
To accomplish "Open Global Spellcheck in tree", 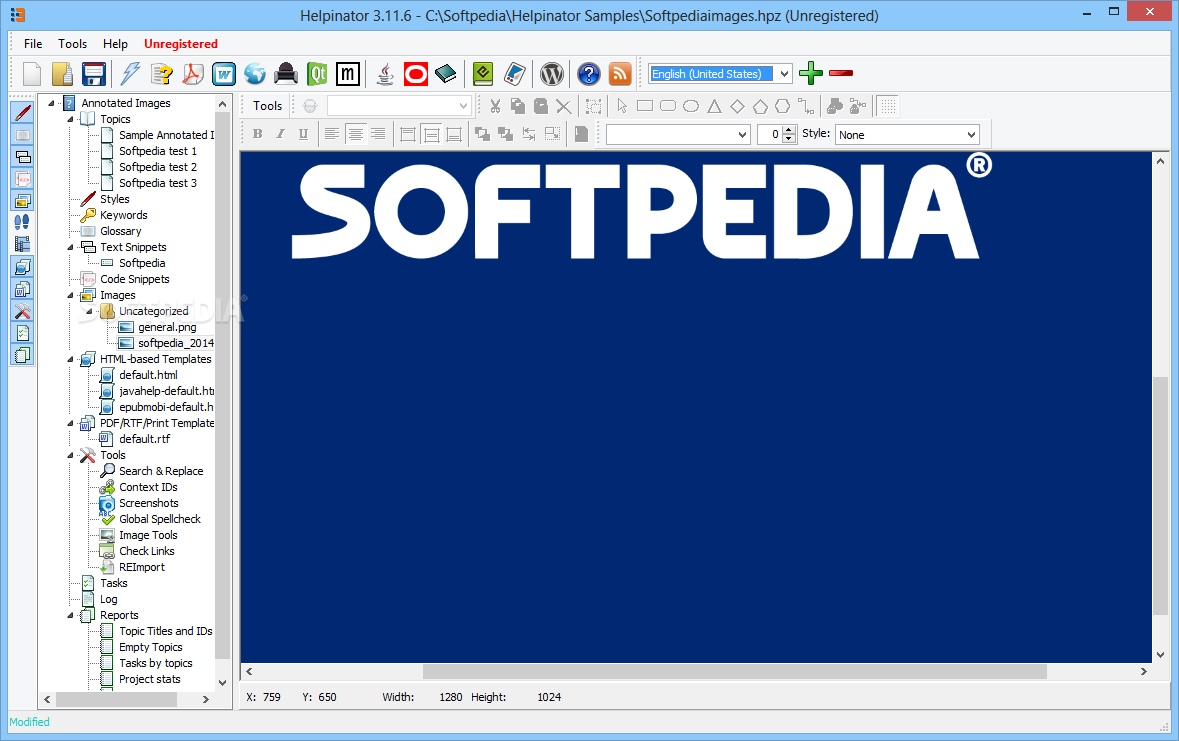I will [x=160, y=519].
